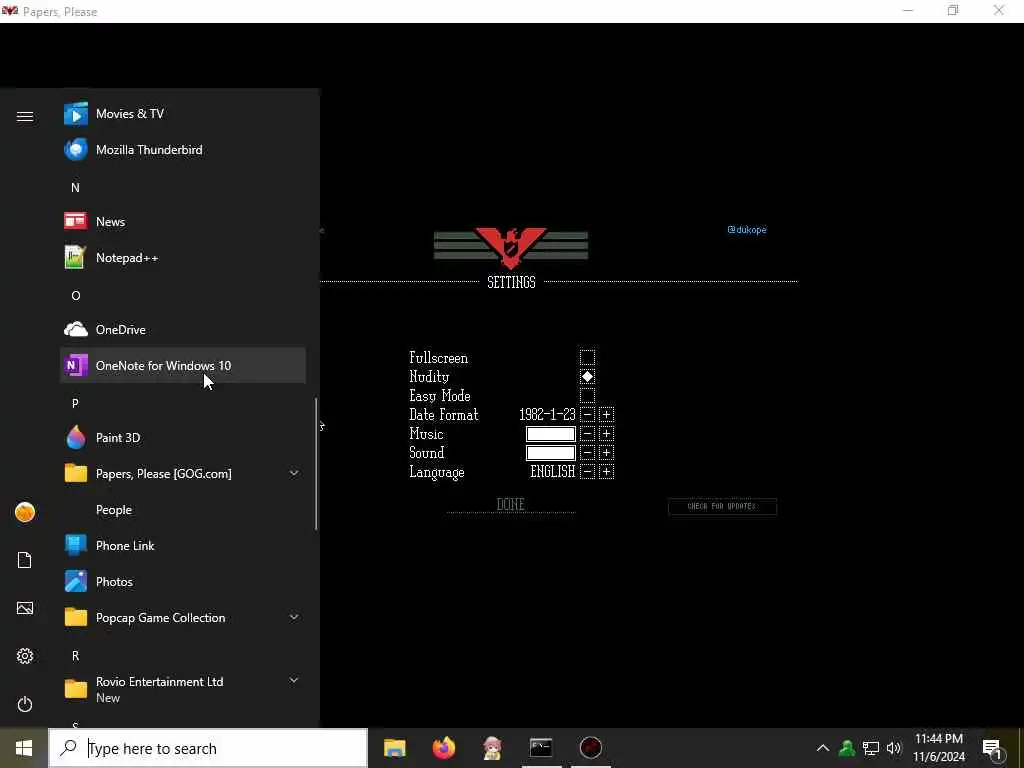
Task: Open the notification center
Action: click(x=993, y=748)
